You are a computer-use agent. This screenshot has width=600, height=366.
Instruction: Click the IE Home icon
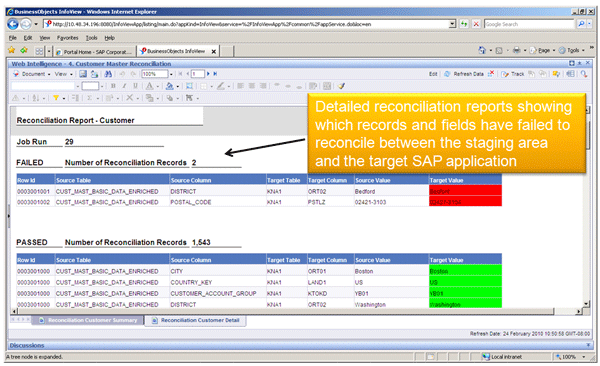coord(482,50)
